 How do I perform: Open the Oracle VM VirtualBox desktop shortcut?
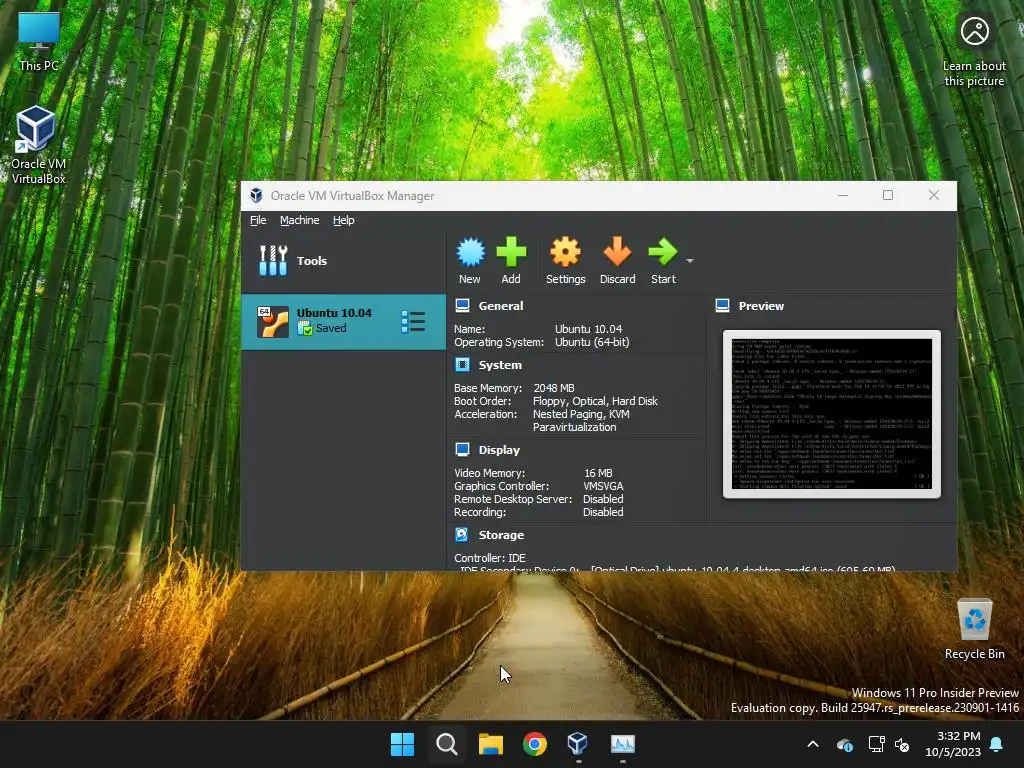tap(38, 145)
